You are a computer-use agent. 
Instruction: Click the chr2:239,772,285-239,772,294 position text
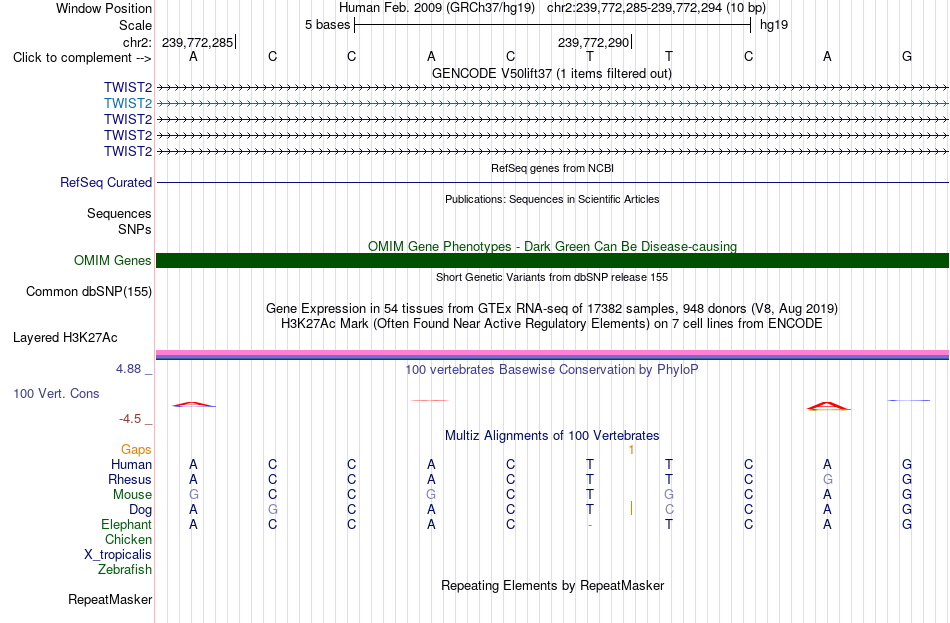656,8
